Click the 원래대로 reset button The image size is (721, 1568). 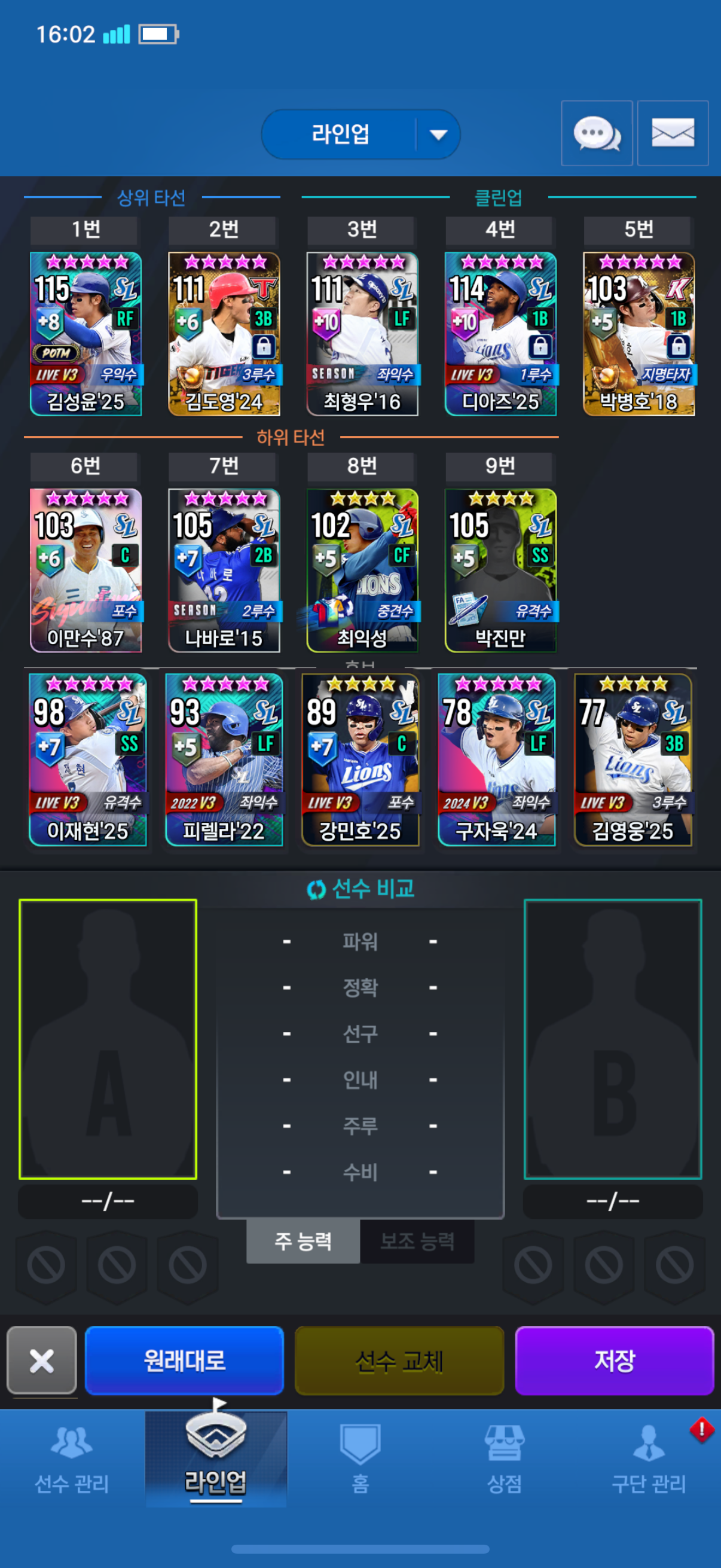click(x=184, y=1360)
